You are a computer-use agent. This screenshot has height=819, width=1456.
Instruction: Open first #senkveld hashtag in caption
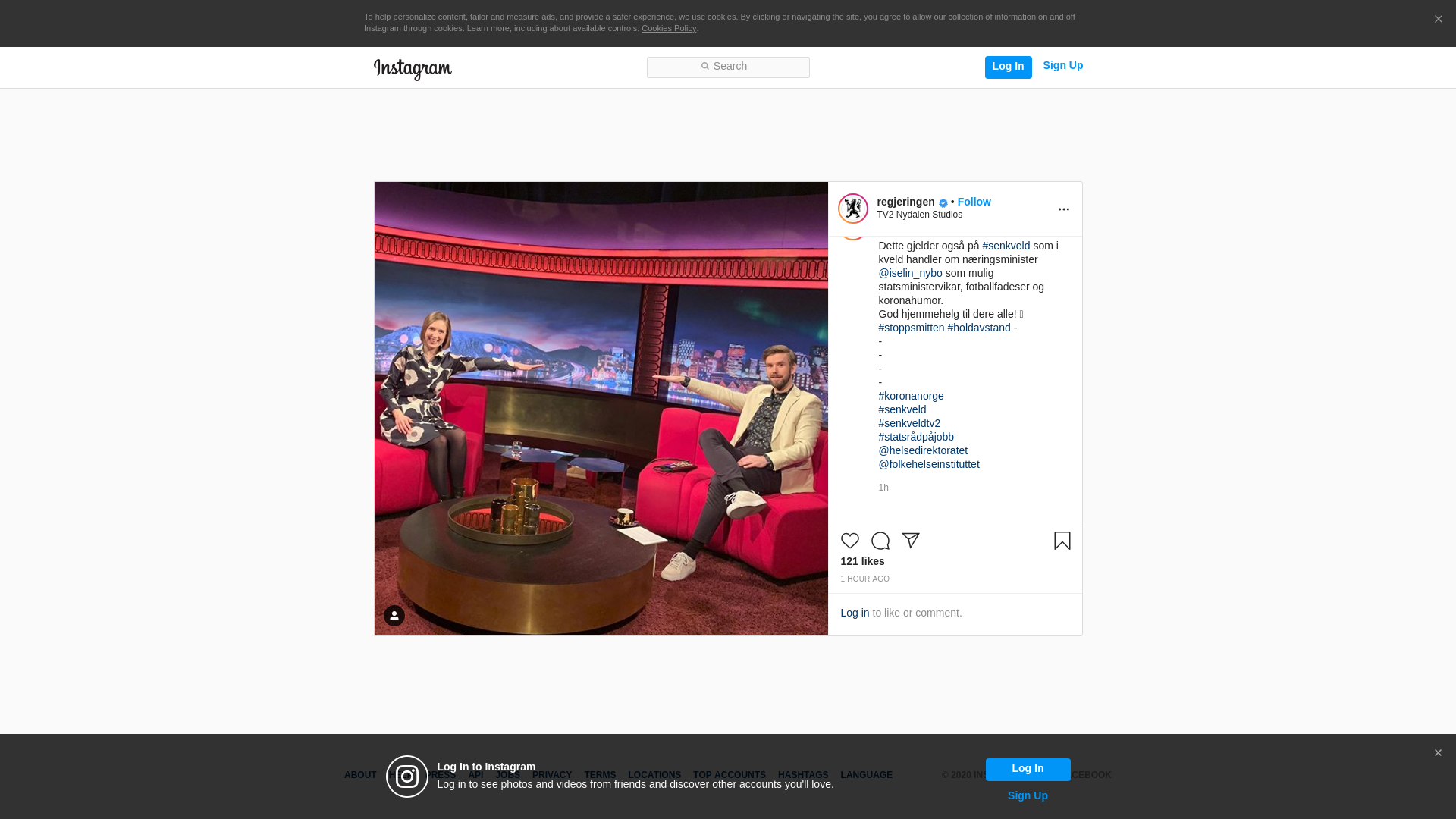click(x=1006, y=246)
